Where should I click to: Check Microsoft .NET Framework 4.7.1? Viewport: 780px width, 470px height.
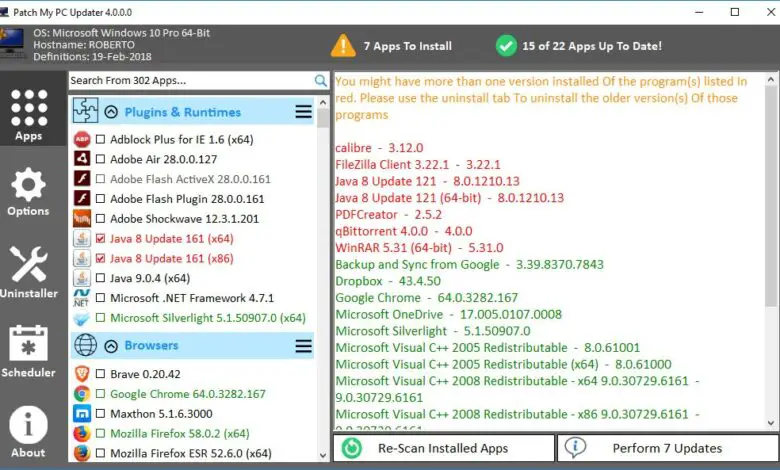(100, 298)
